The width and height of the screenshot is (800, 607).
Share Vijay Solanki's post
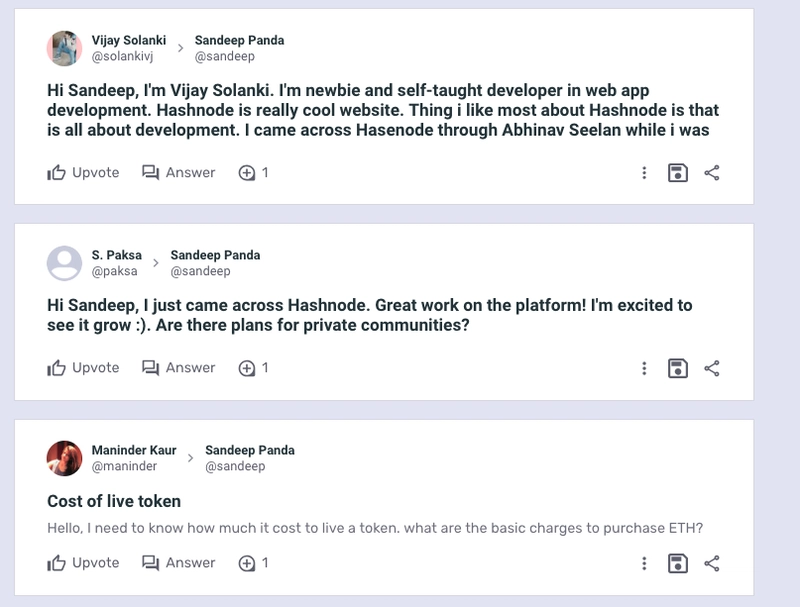[x=712, y=173]
